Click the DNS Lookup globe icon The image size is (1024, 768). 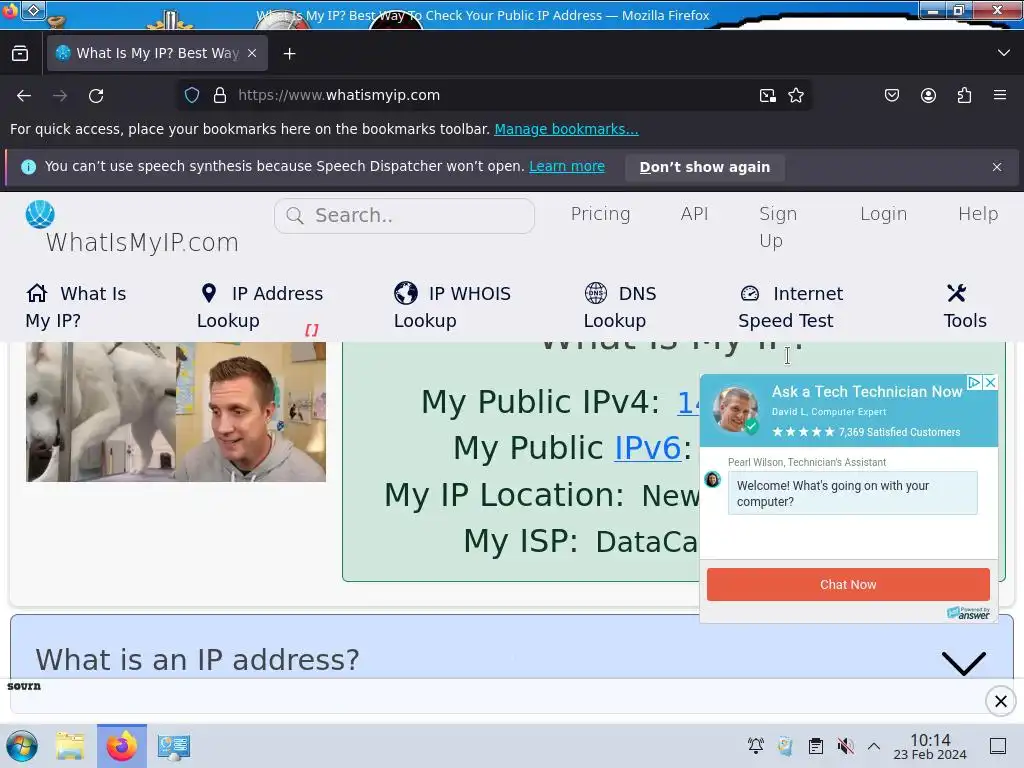tap(596, 293)
